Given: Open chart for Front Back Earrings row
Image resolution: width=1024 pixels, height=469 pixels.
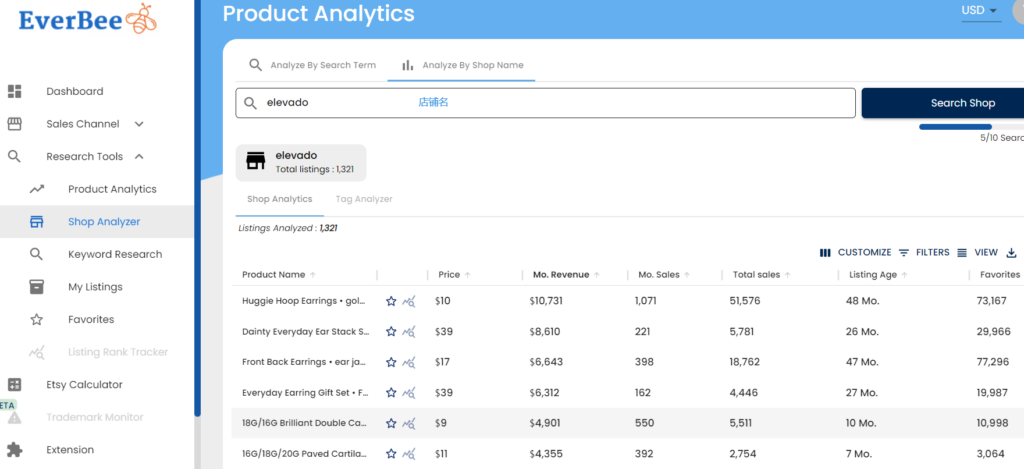Looking at the screenshot, I should (408, 362).
